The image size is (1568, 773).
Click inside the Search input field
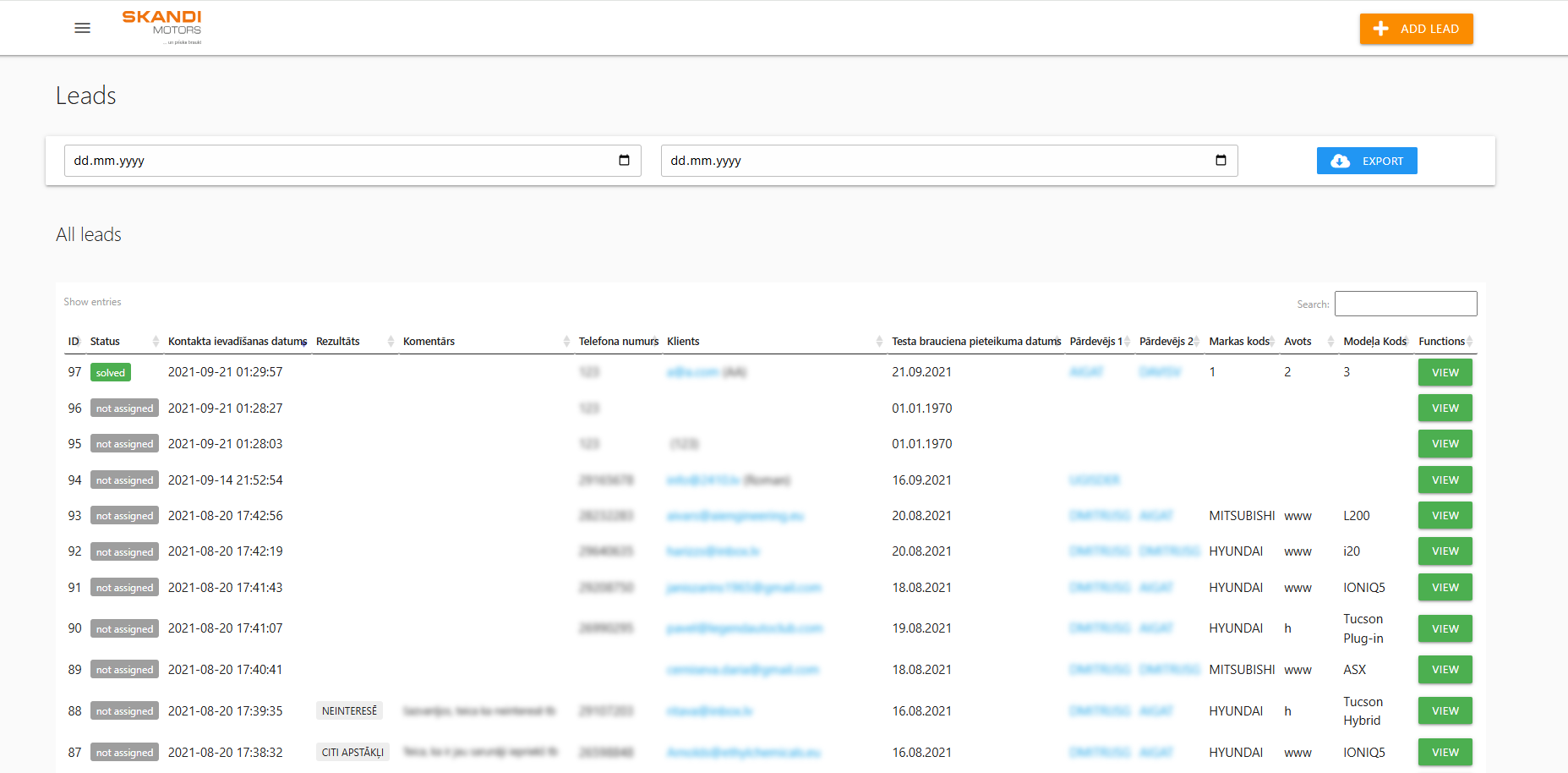[x=1406, y=303]
